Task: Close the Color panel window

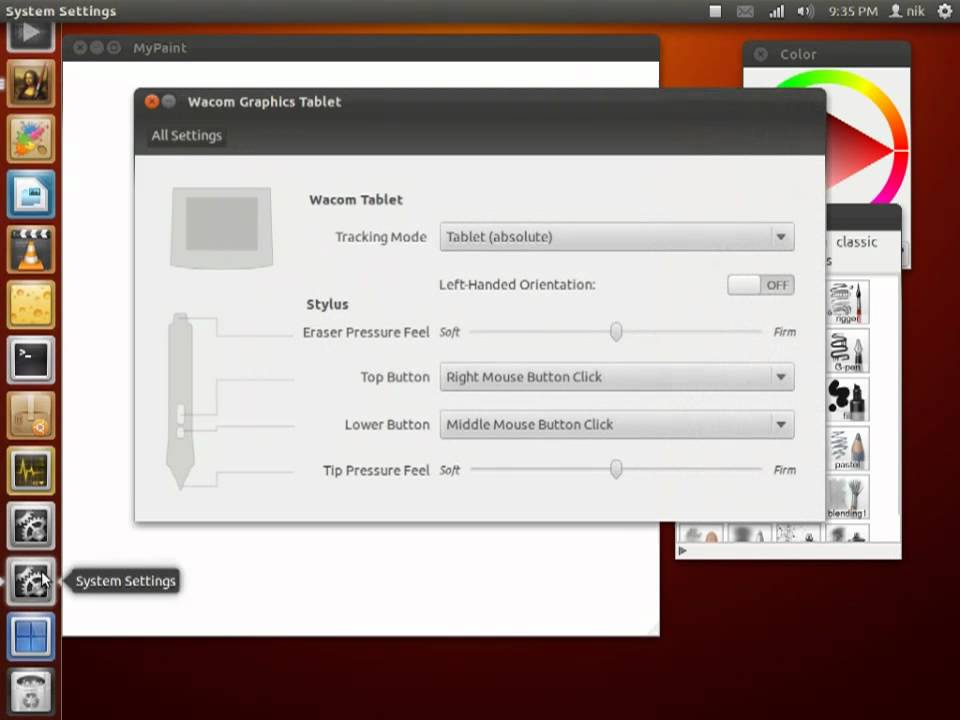Action: [x=761, y=54]
